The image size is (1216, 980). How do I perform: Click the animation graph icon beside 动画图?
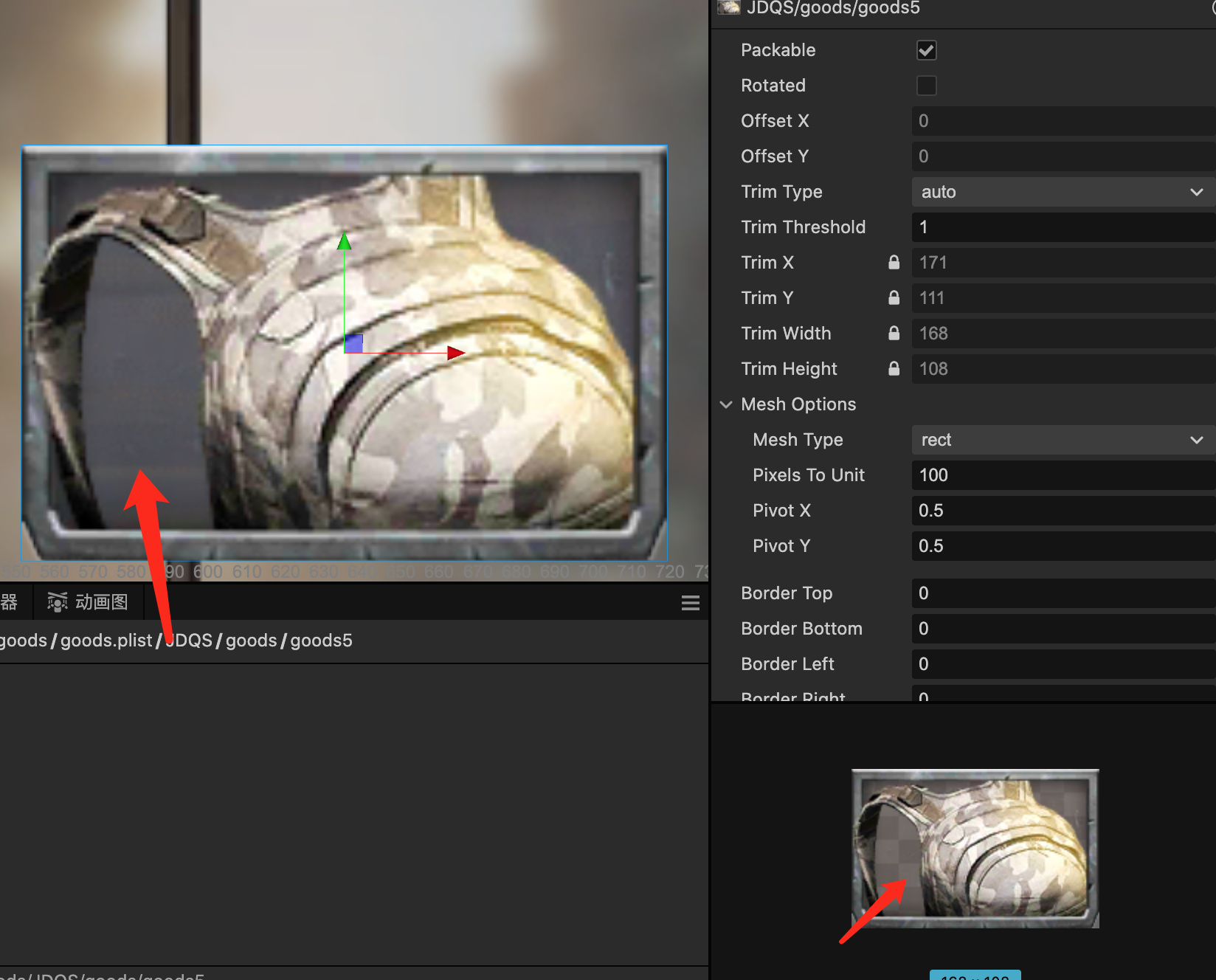tap(58, 602)
